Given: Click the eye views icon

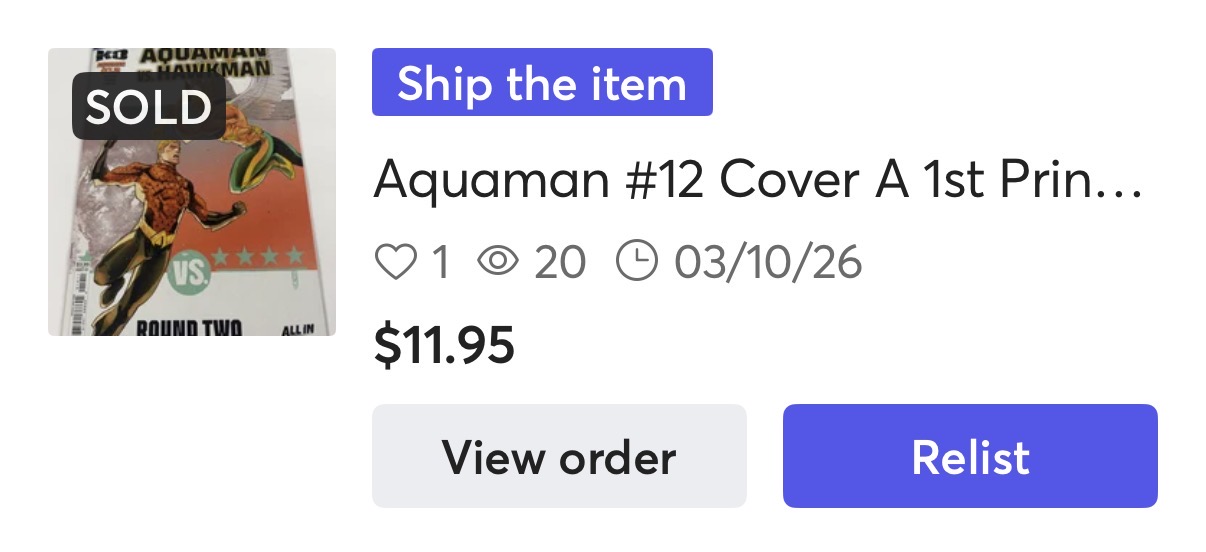Looking at the screenshot, I should pos(498,263).
